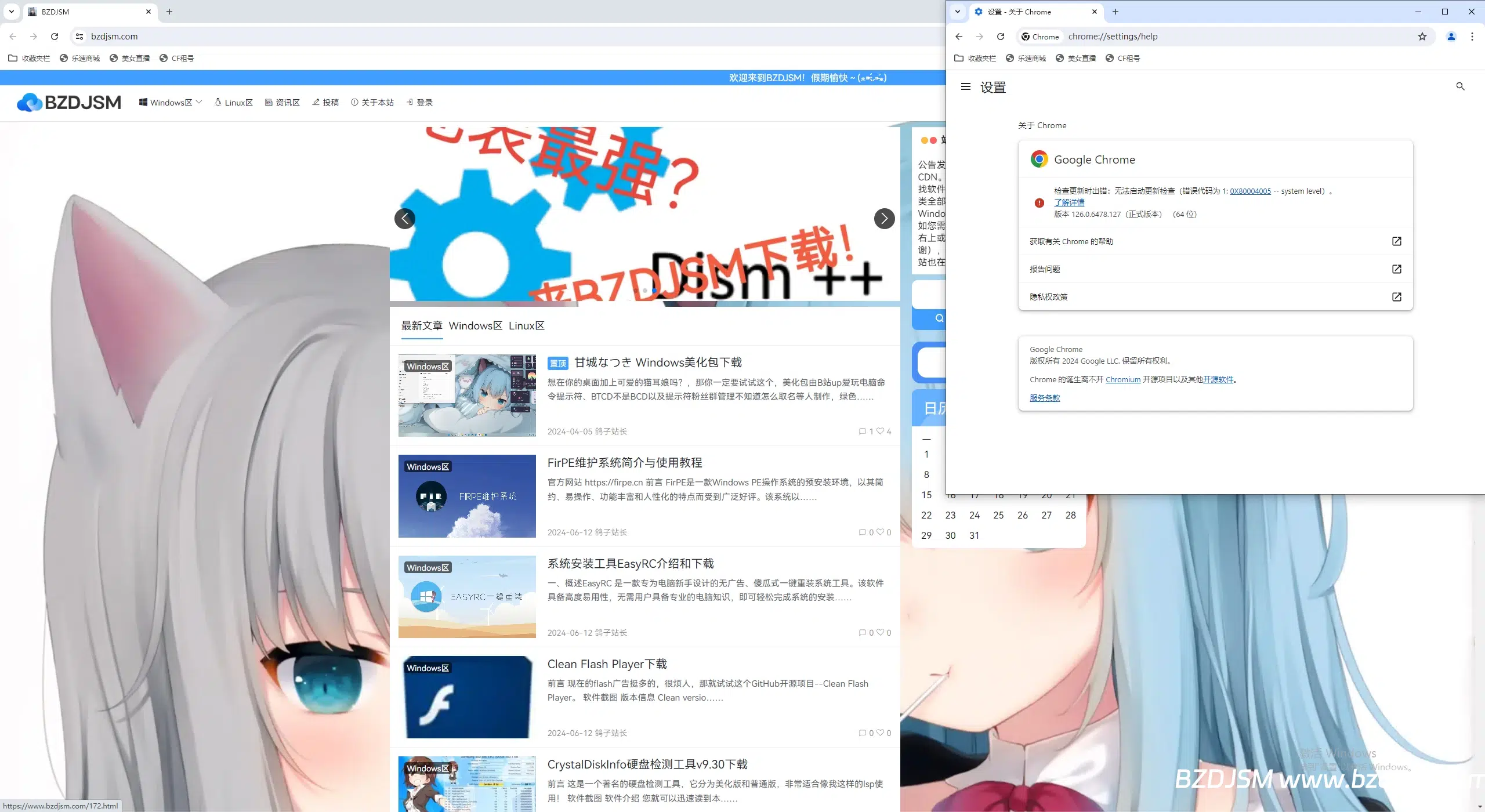Open Chrome three-dot customize menu
Image resolution: width=1485 pixels, height=812 pixels.
[1472, 37]
